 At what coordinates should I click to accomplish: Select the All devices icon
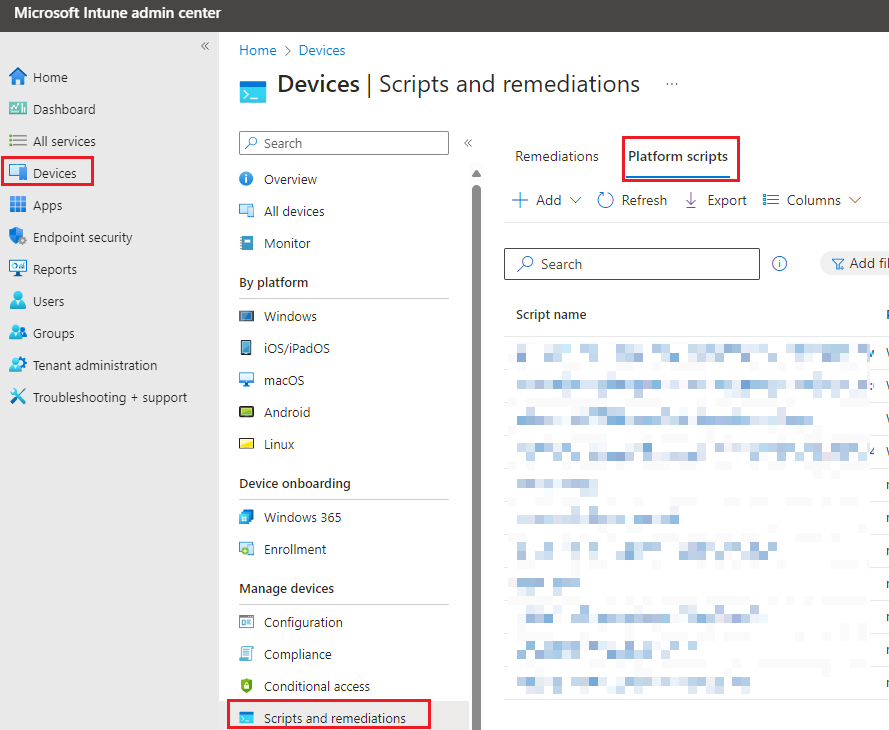(246, 211)
